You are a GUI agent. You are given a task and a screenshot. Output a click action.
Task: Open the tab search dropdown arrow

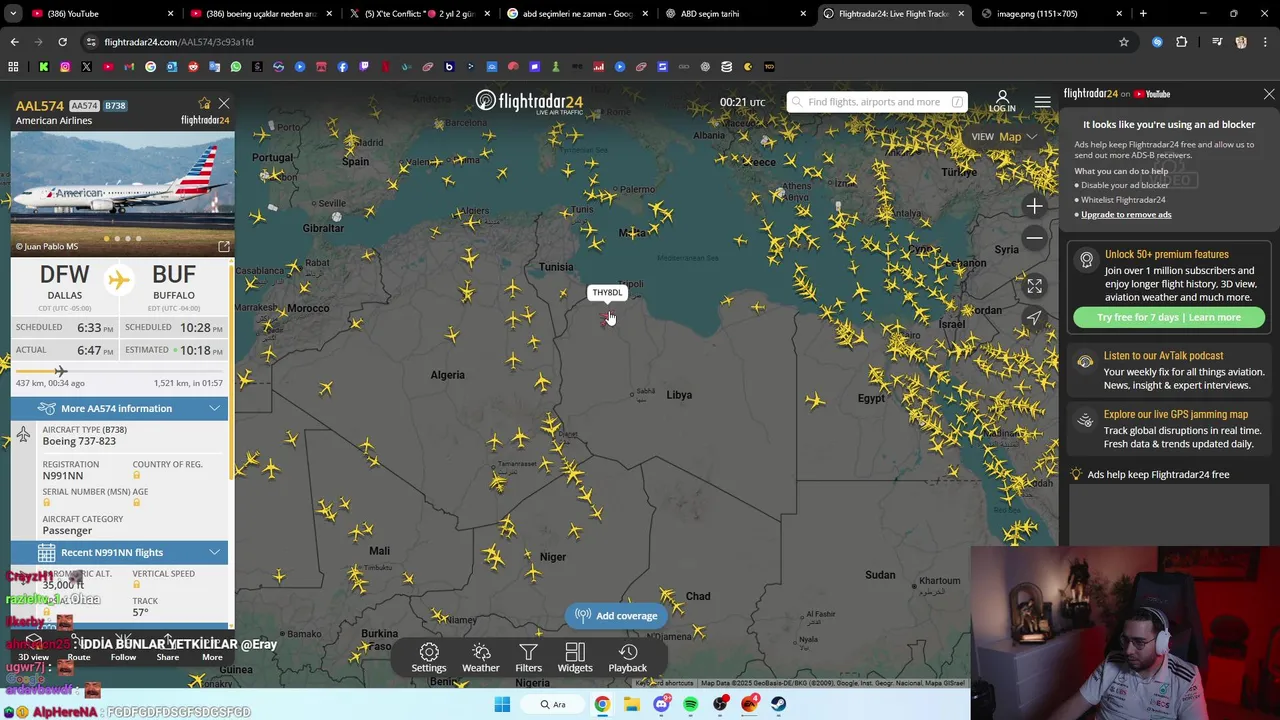(13, 14)
